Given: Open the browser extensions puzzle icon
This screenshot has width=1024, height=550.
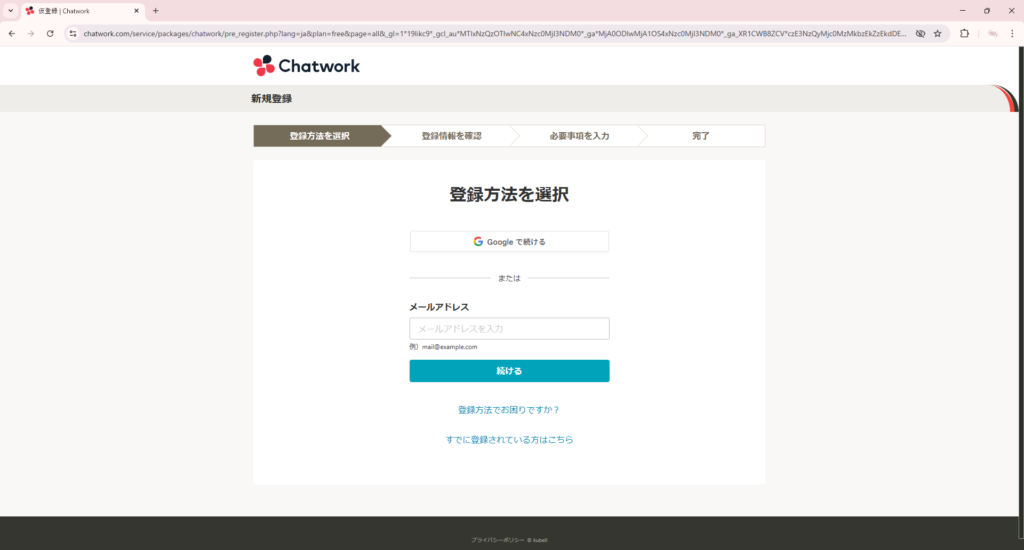Looking at the screenshot, I should (964, 33).
